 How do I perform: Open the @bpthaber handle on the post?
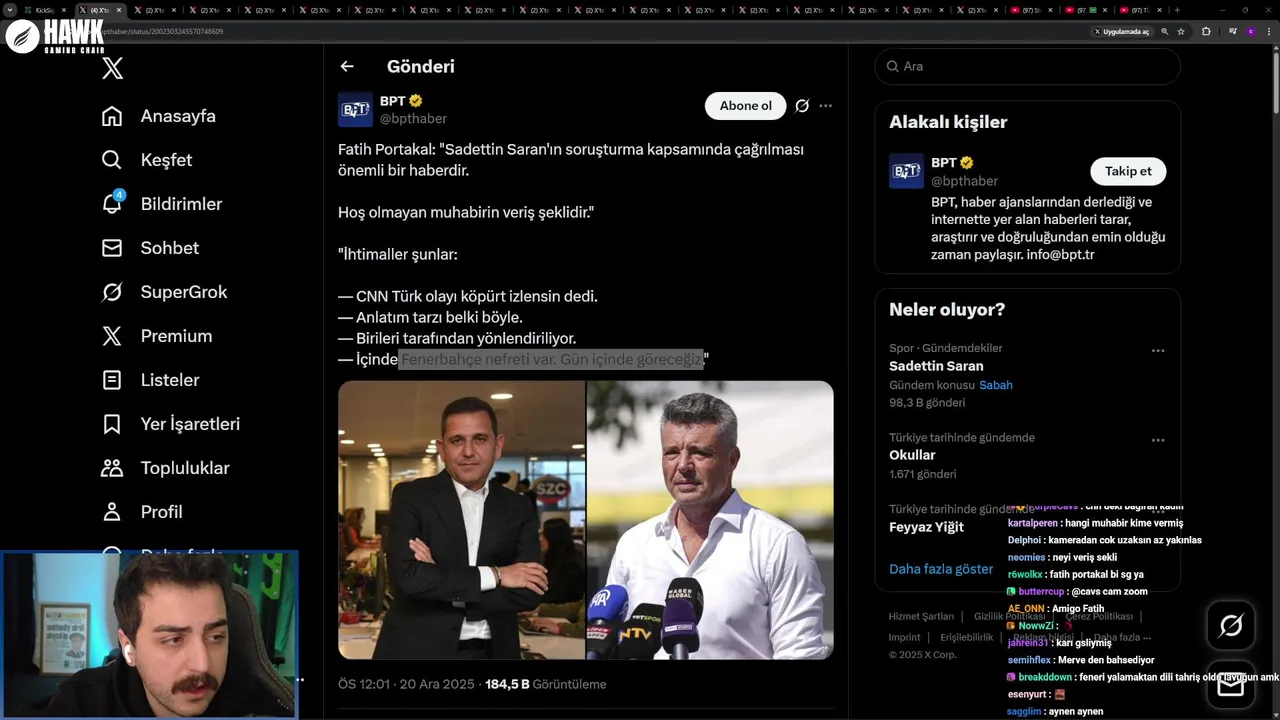[413, 119]
